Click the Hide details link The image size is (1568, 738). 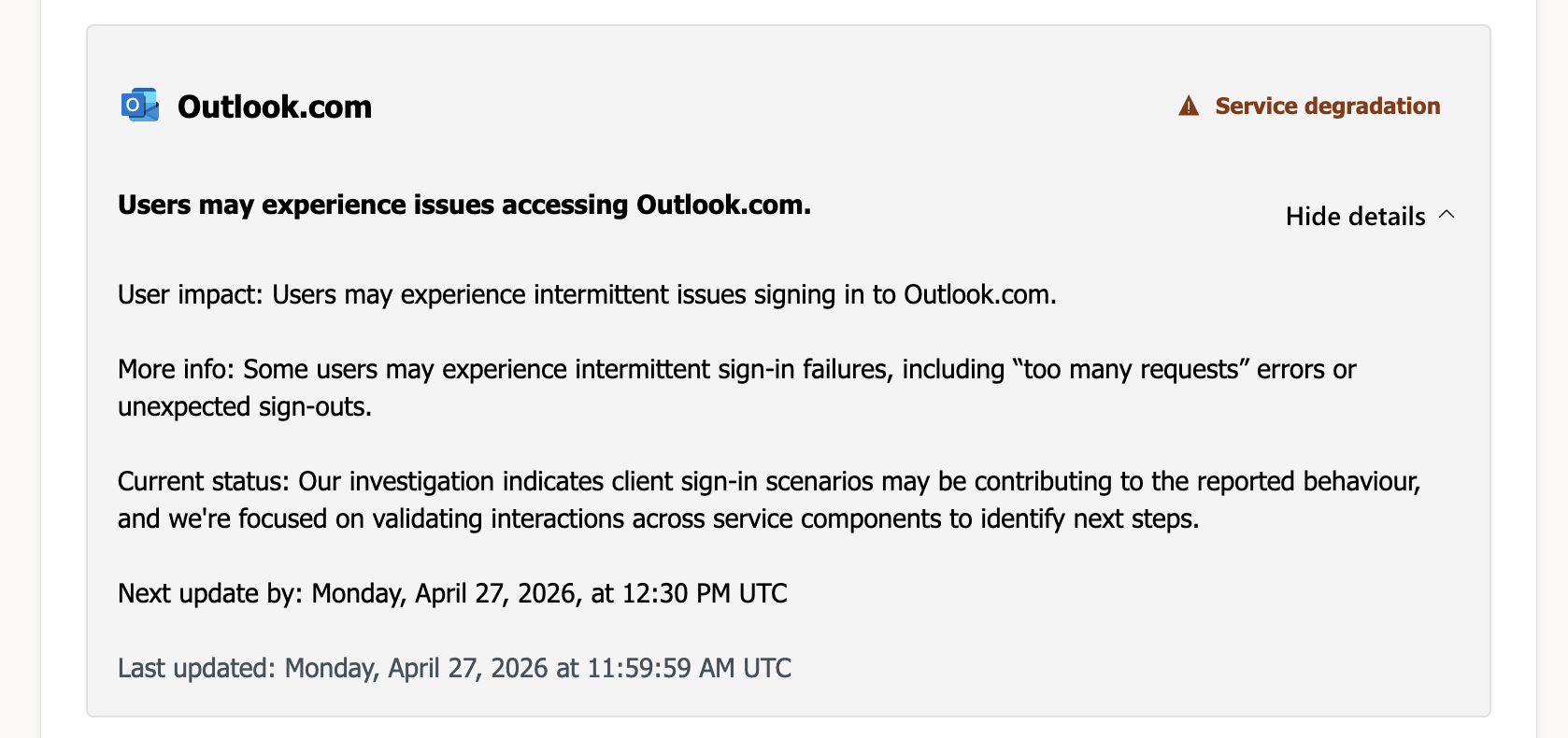point(1354,216)
